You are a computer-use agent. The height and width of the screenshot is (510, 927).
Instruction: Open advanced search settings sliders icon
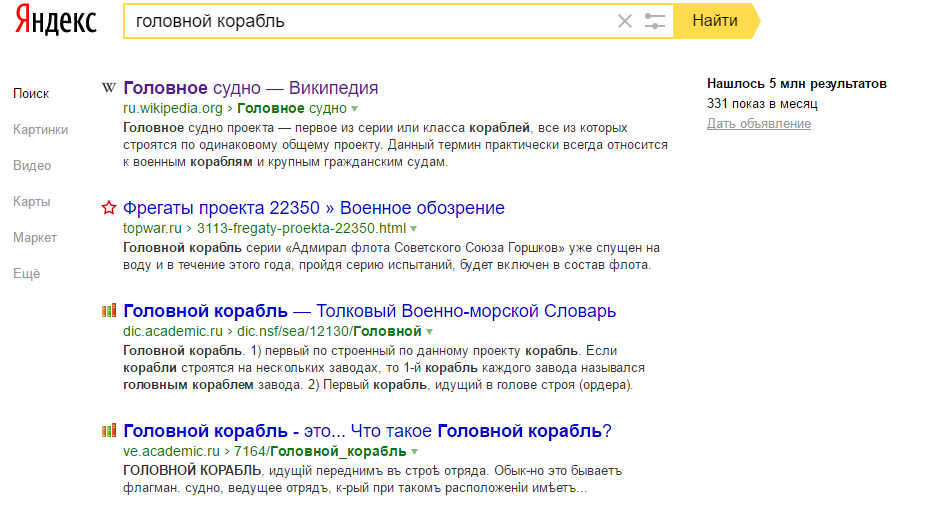[654, 21]
